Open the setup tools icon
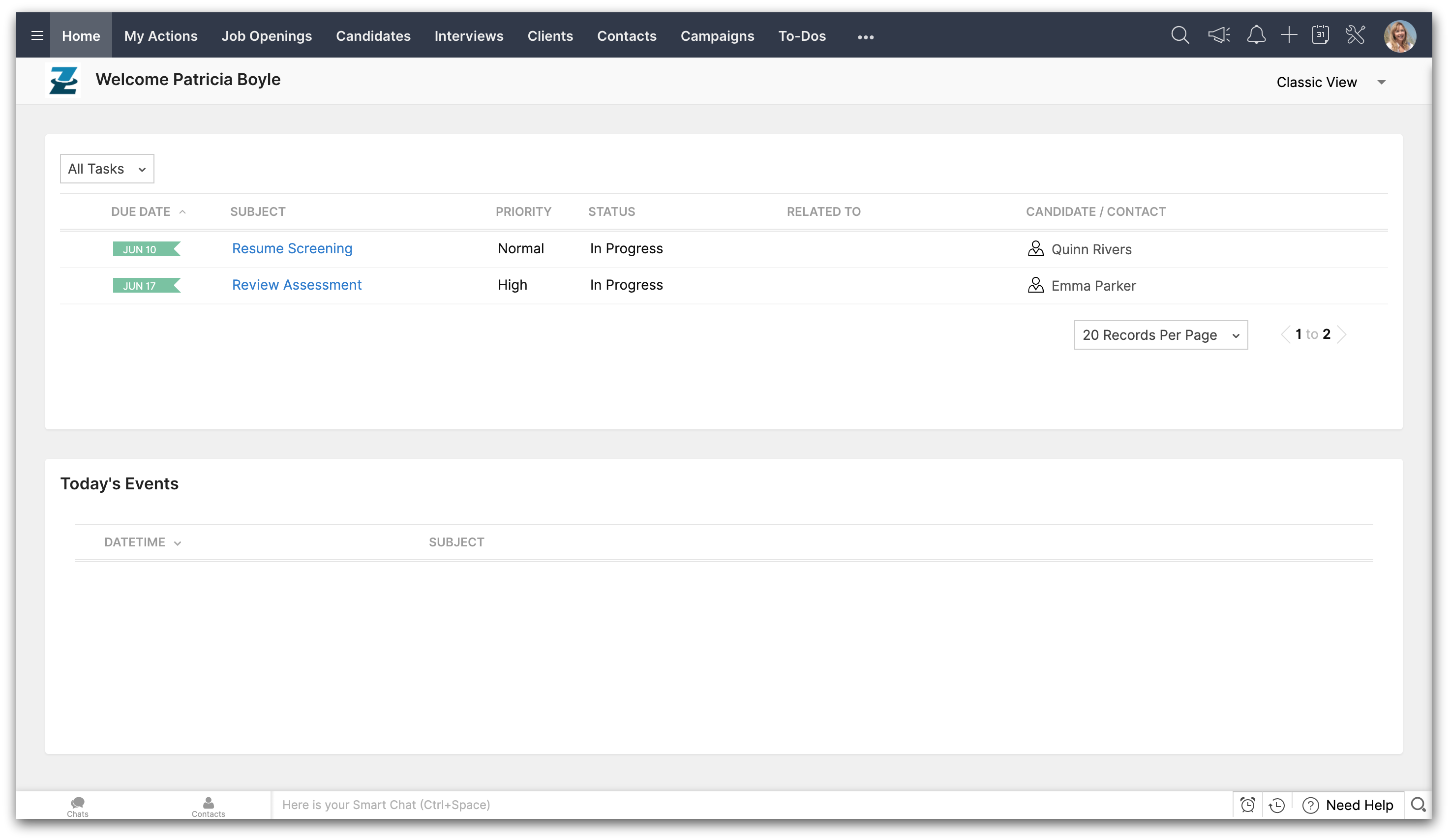The width and height of the screenshot is (1450, 840). tap(1355, 35)
